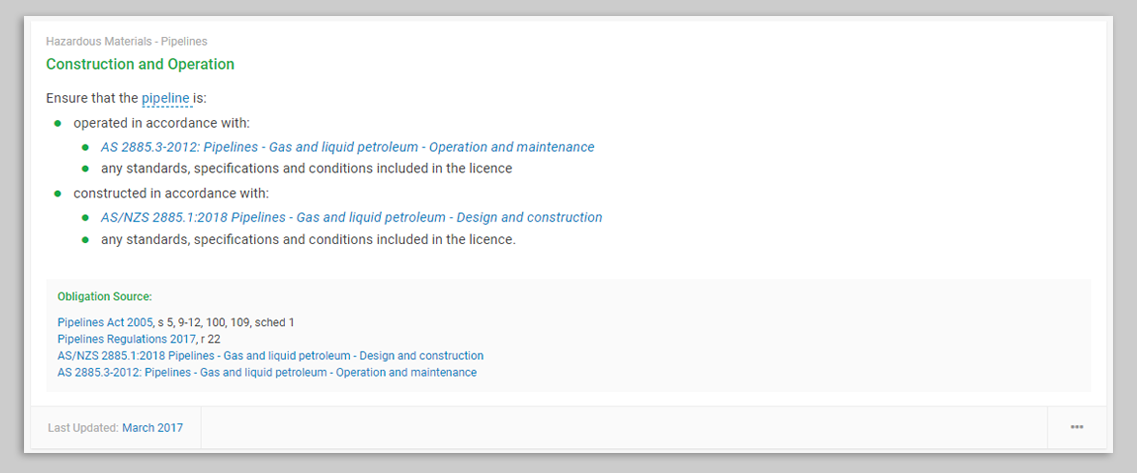The width and height of the screenshot is (1137, 473).
Task: Open the three-dot more options menu
Action: [x=1076, y=427]
